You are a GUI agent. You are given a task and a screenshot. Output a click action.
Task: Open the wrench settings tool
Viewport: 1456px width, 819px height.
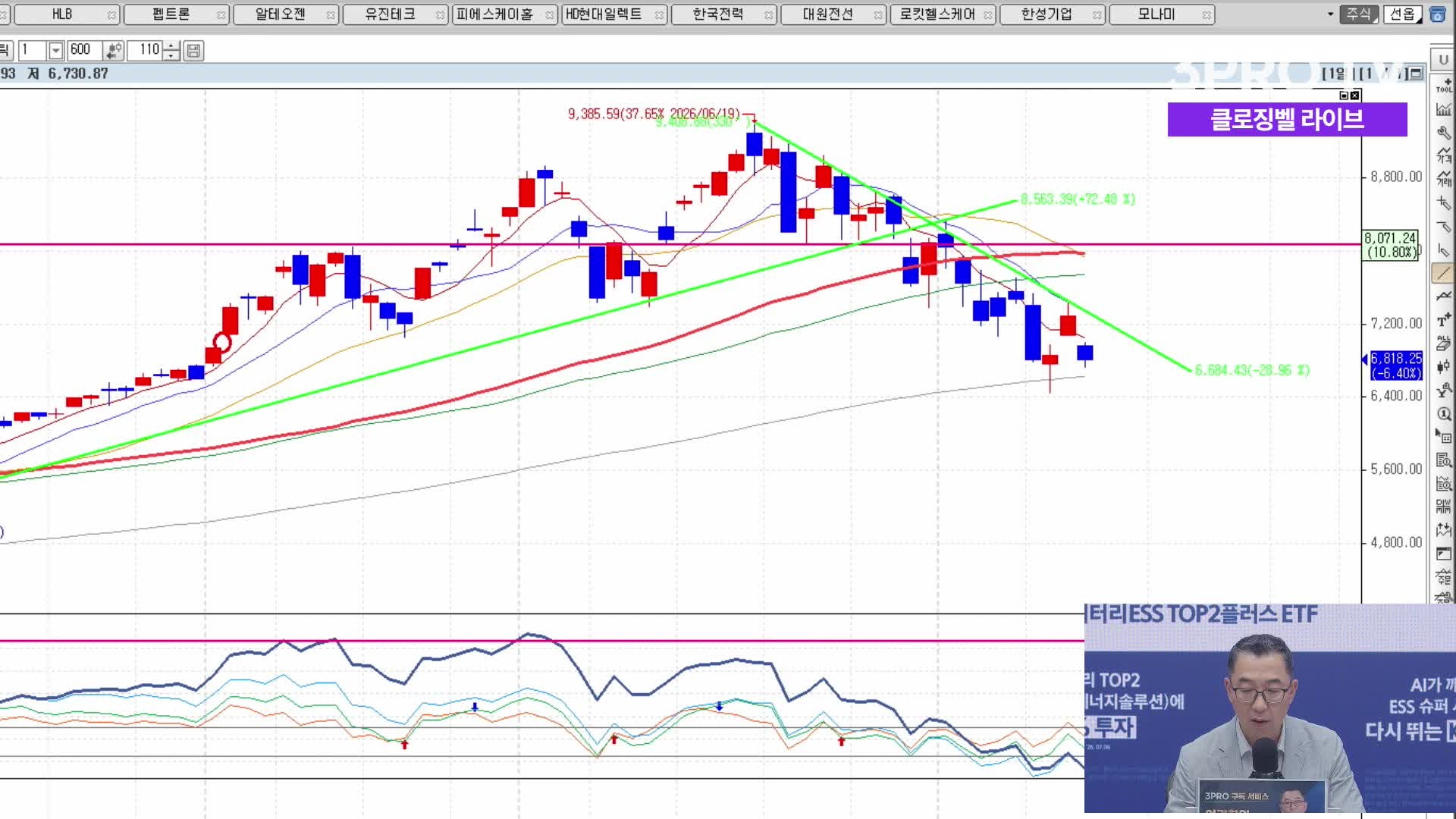click(x=1443, y=133)
